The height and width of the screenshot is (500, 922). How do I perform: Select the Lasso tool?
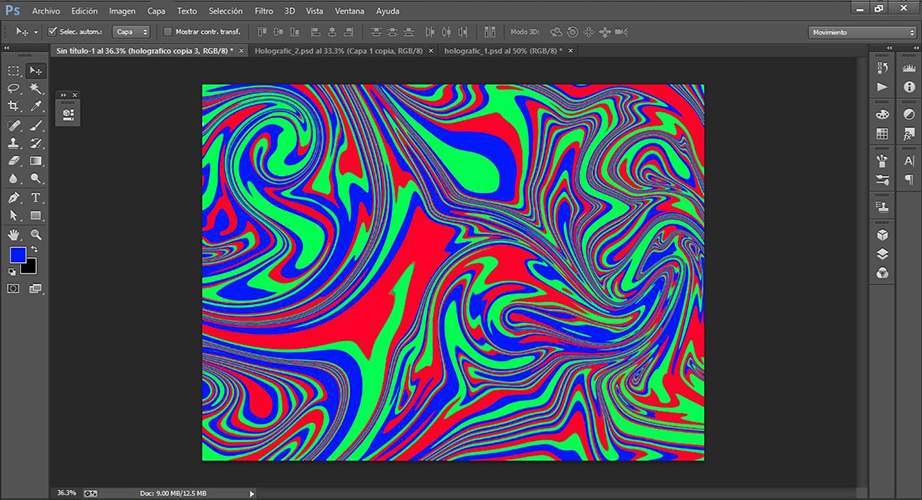14,89
